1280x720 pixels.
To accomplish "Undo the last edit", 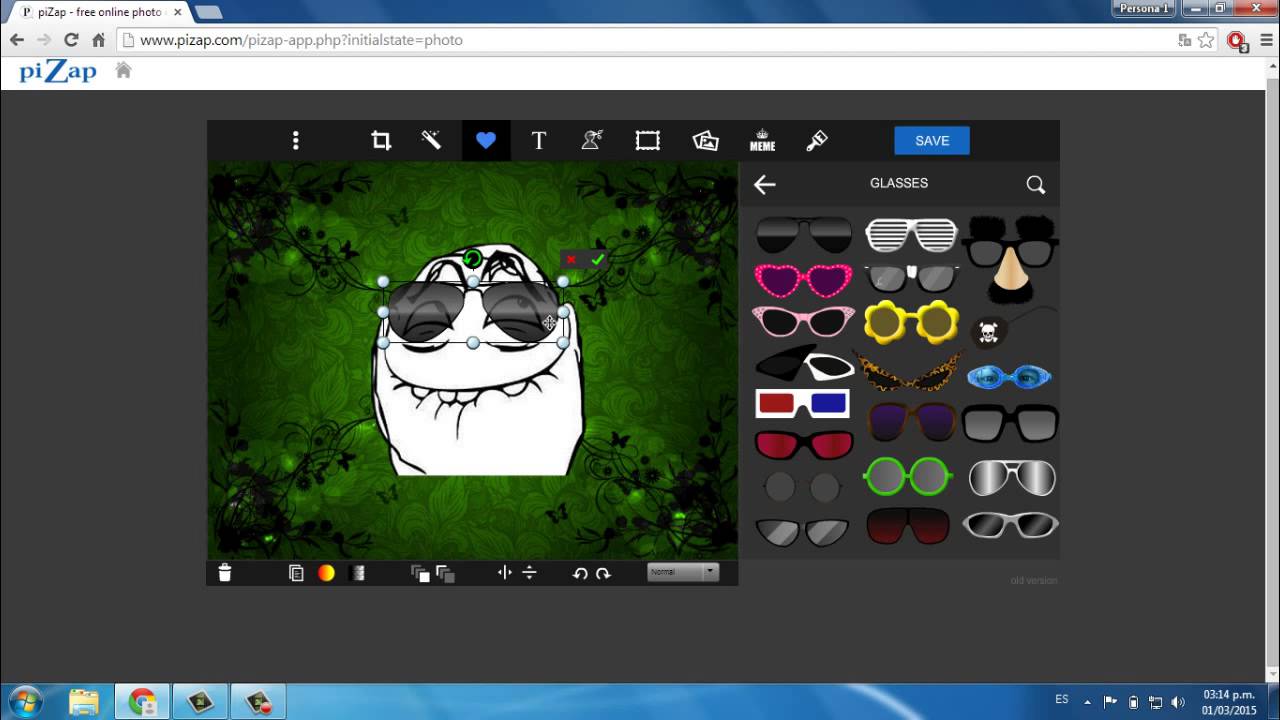I will (x=580, y=573).
